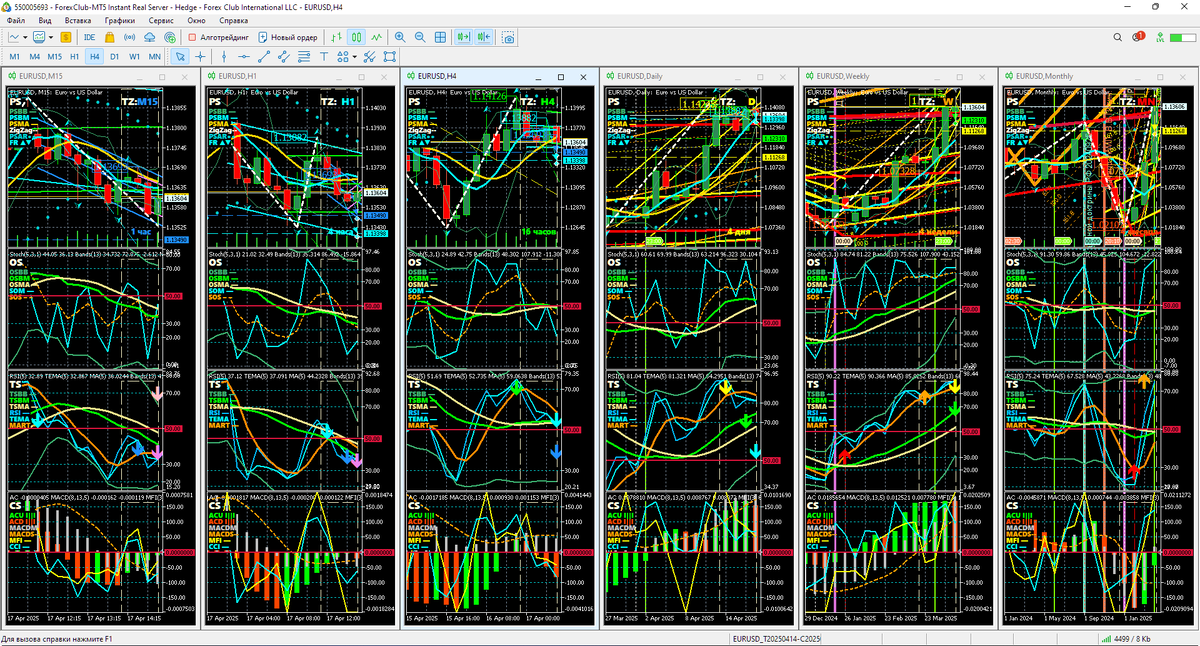Screen dimensions: 1200x646
Task: Select the M15 timeframe
Action: [55, 57]
